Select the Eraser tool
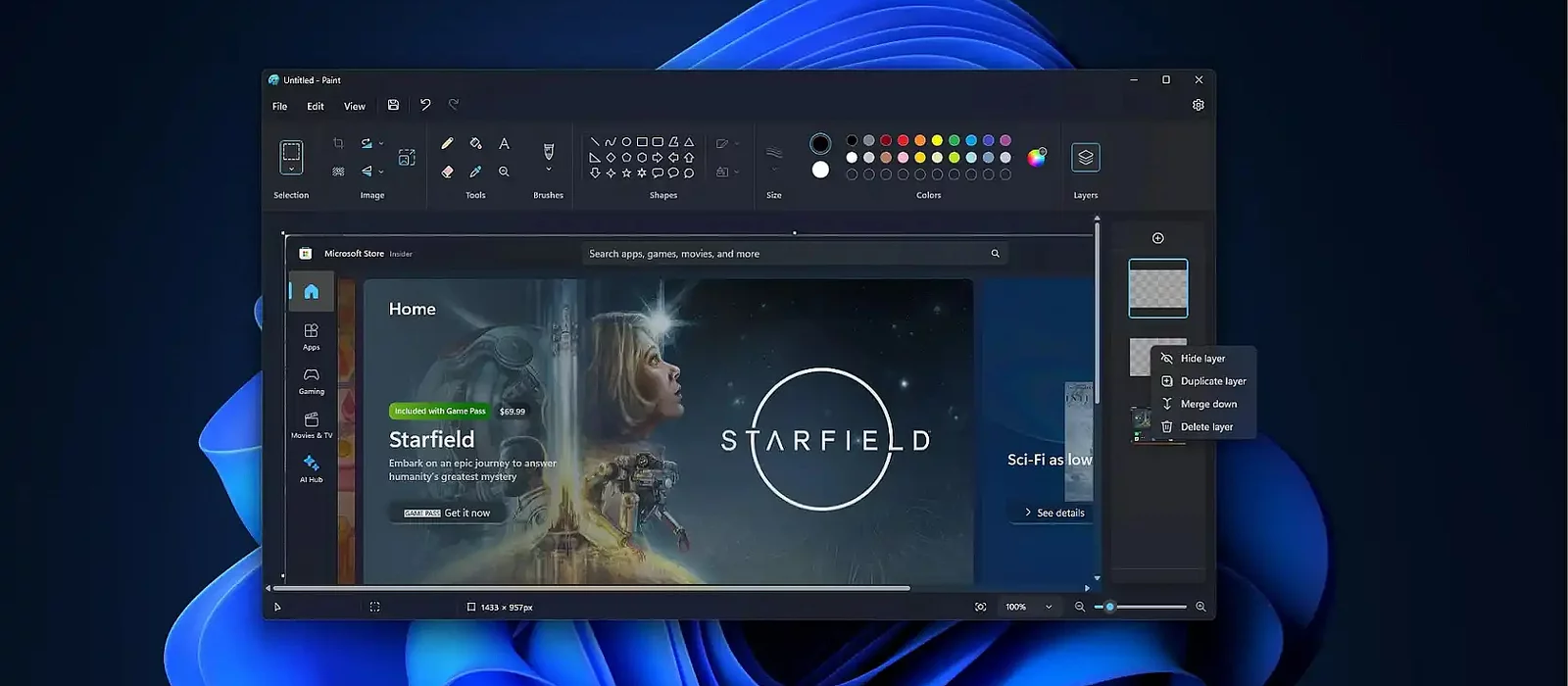Viewport: 1568px width, 686px height. tap(447, 171)
